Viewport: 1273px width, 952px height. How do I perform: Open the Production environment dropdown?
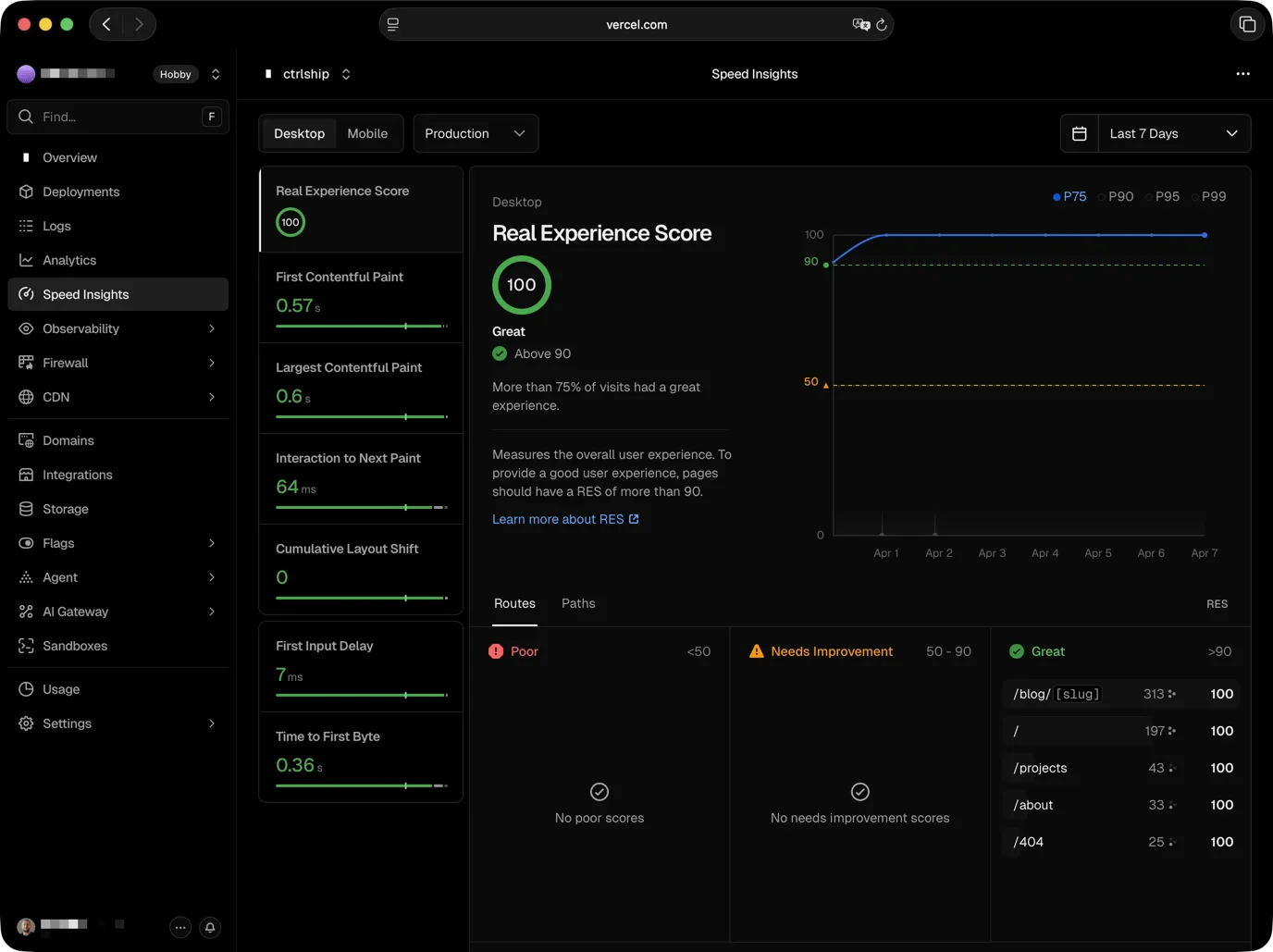(x=475, y=133)
